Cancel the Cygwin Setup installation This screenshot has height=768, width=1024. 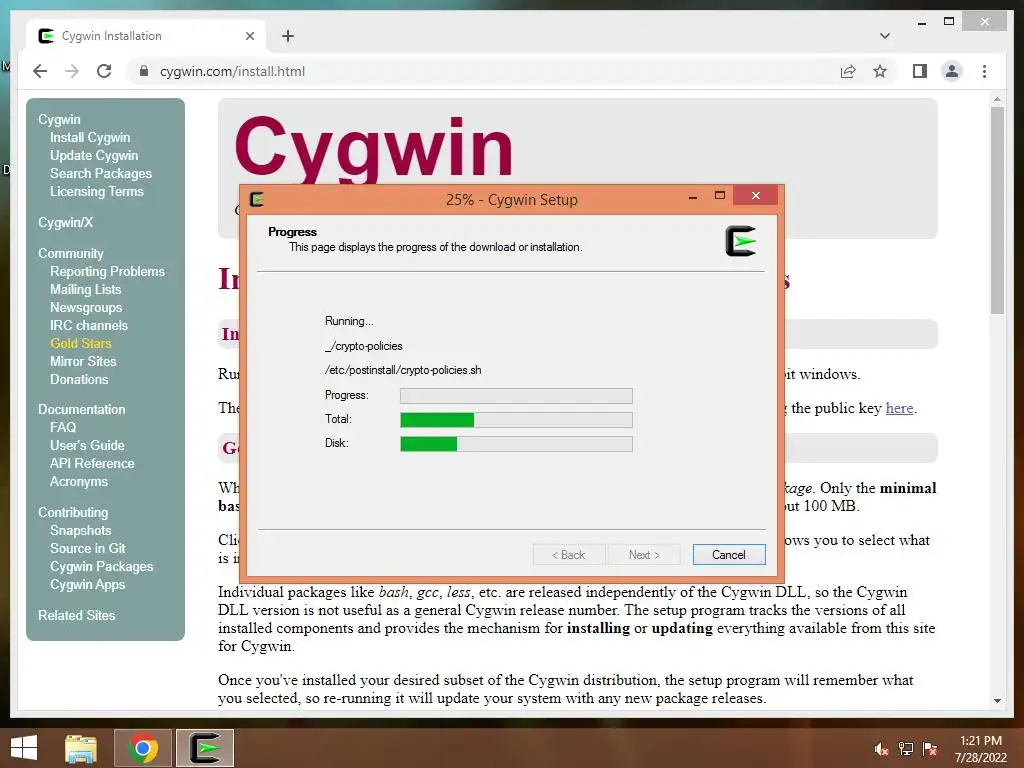click(x=729, y=554)
